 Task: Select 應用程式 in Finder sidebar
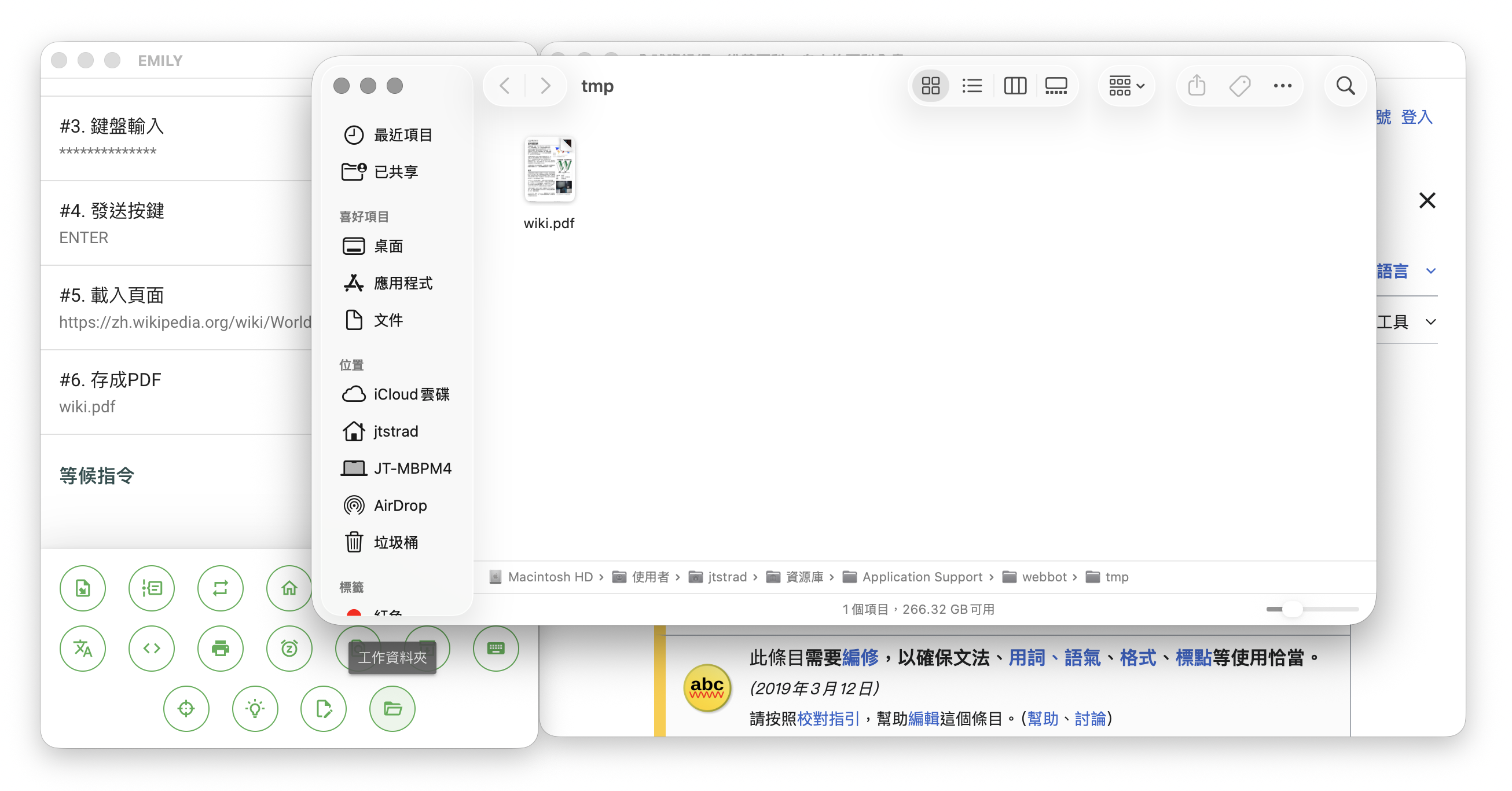coord(403,283)
